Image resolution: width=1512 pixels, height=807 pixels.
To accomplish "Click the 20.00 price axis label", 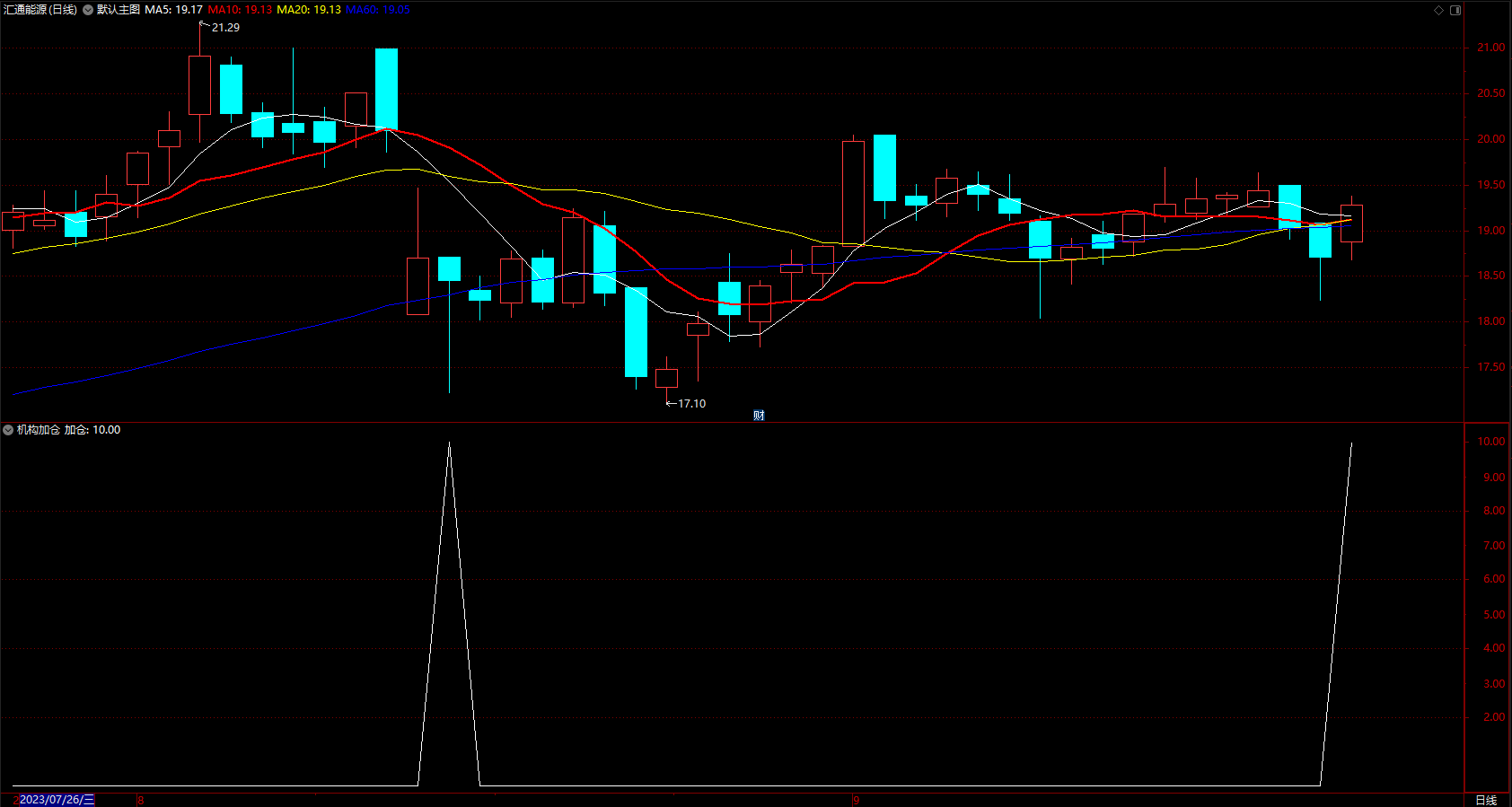I will click(x=1490, y=139).
